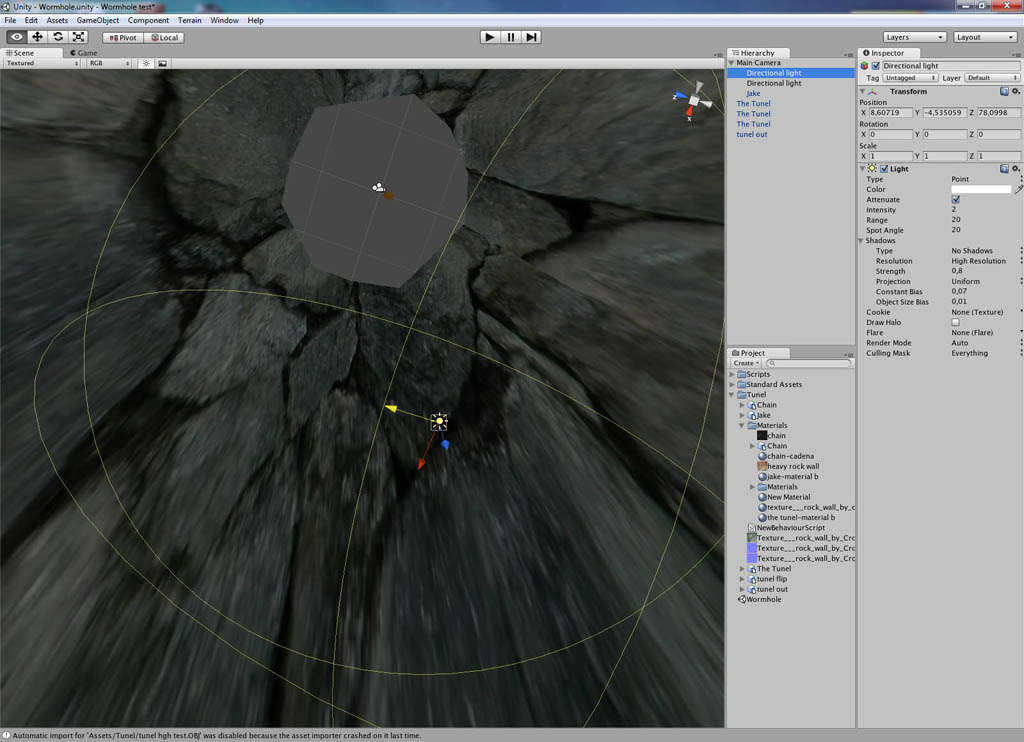Viewport: 1024px width, 742px height.
Task: Uncheck Attenuate on the Light component
Action: point(957,199)
